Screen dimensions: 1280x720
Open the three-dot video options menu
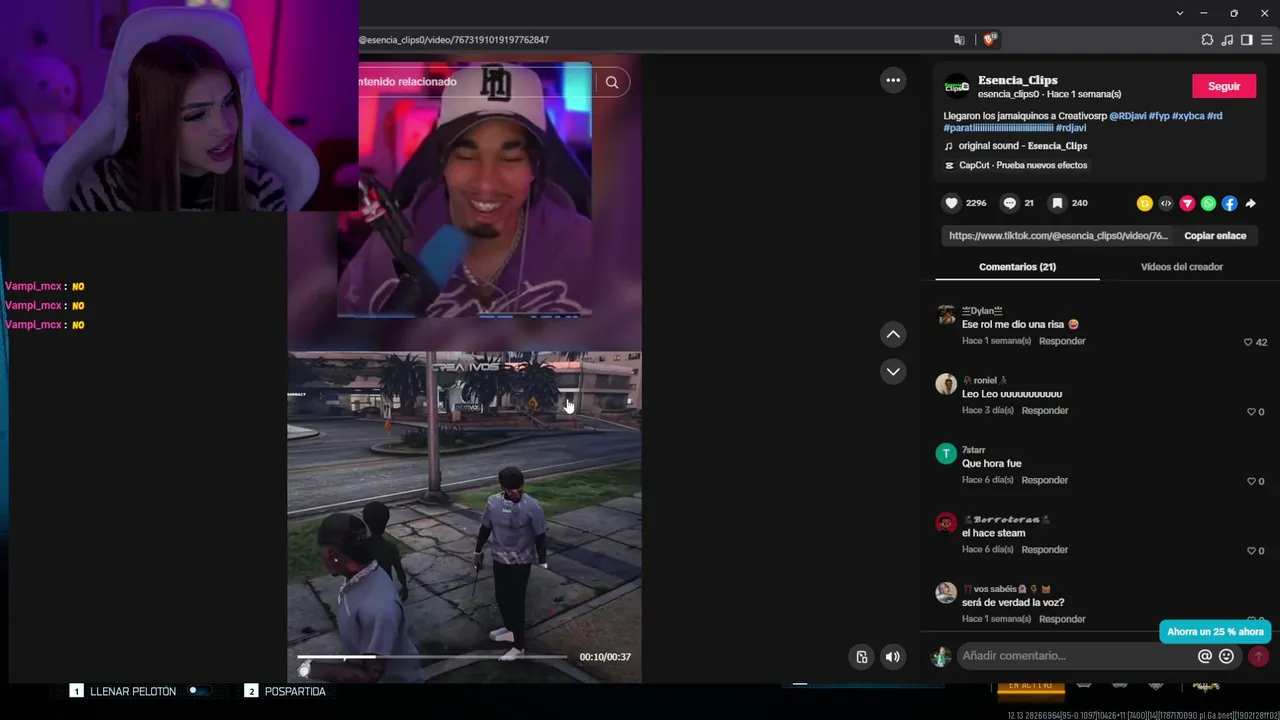(893, 80)
